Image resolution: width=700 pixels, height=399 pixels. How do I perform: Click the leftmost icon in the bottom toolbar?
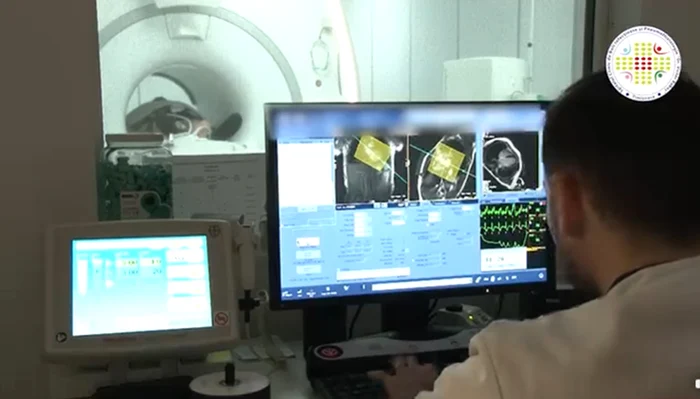287,294
